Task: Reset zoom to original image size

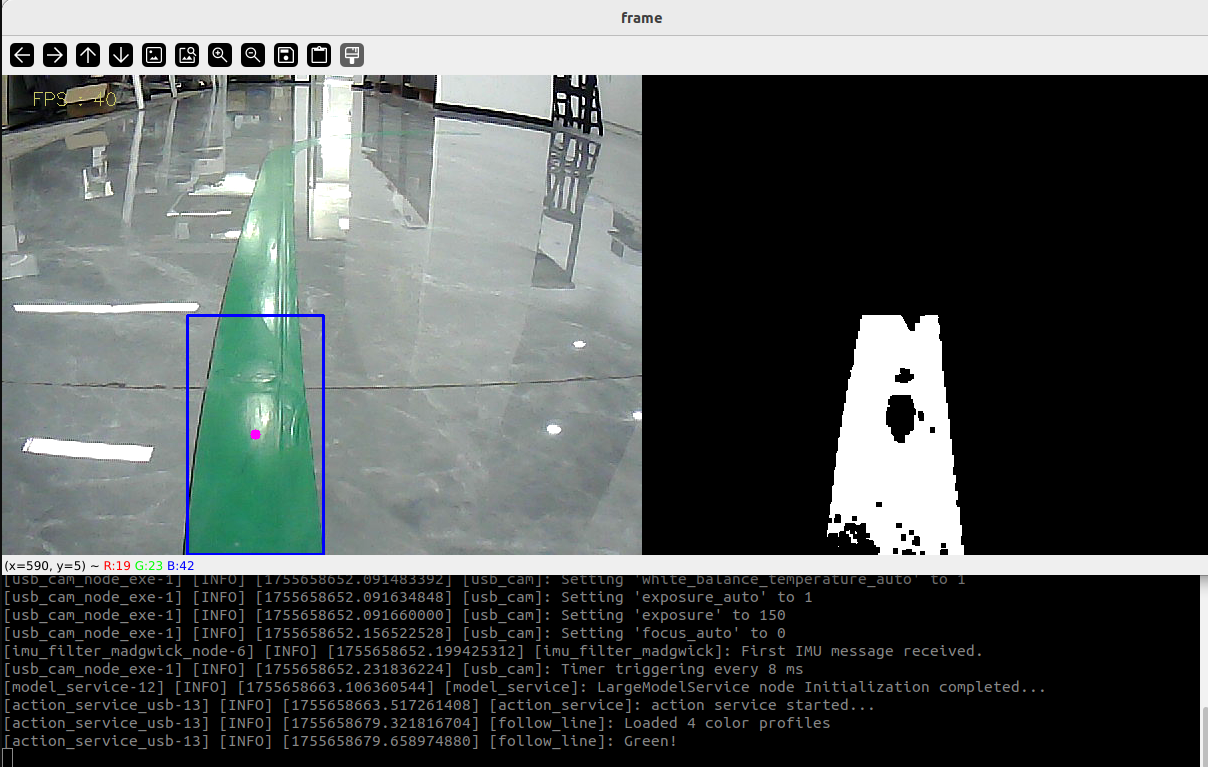Action: click(154, 55)
